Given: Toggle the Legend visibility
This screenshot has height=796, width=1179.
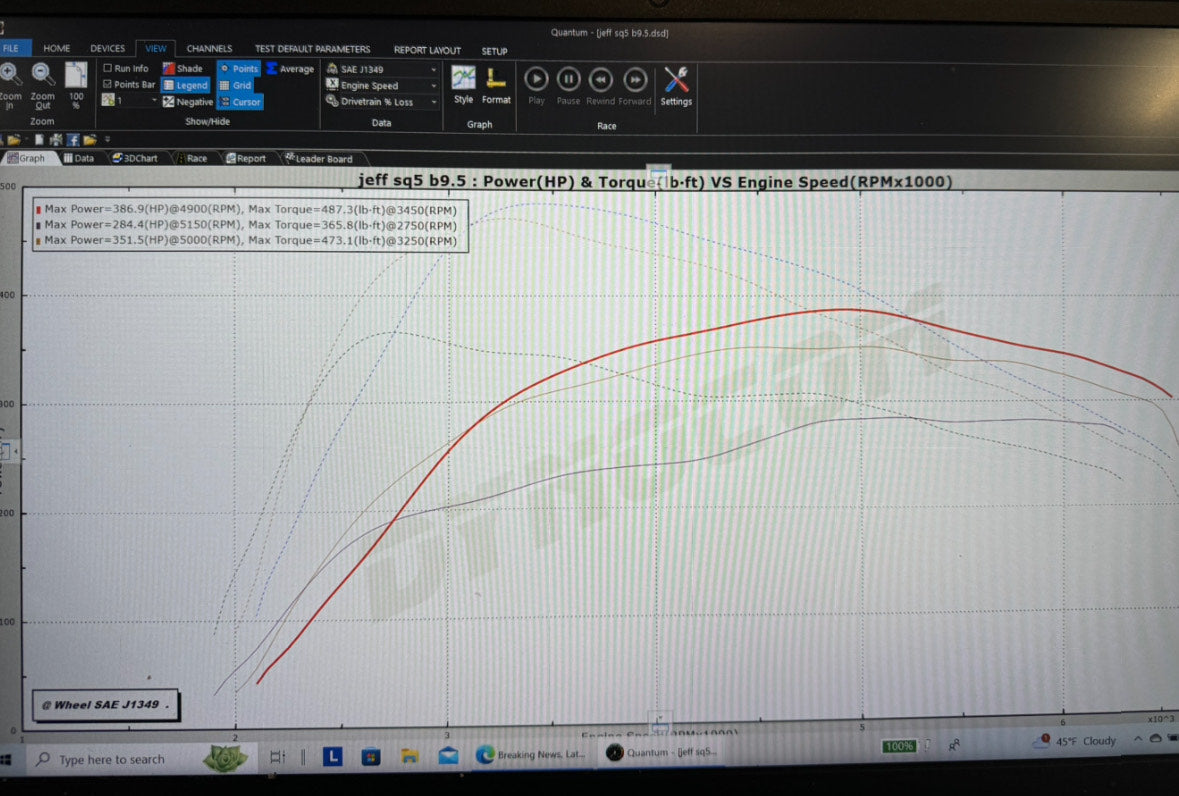Looking at the screenshot, I should tap(186, 85).
